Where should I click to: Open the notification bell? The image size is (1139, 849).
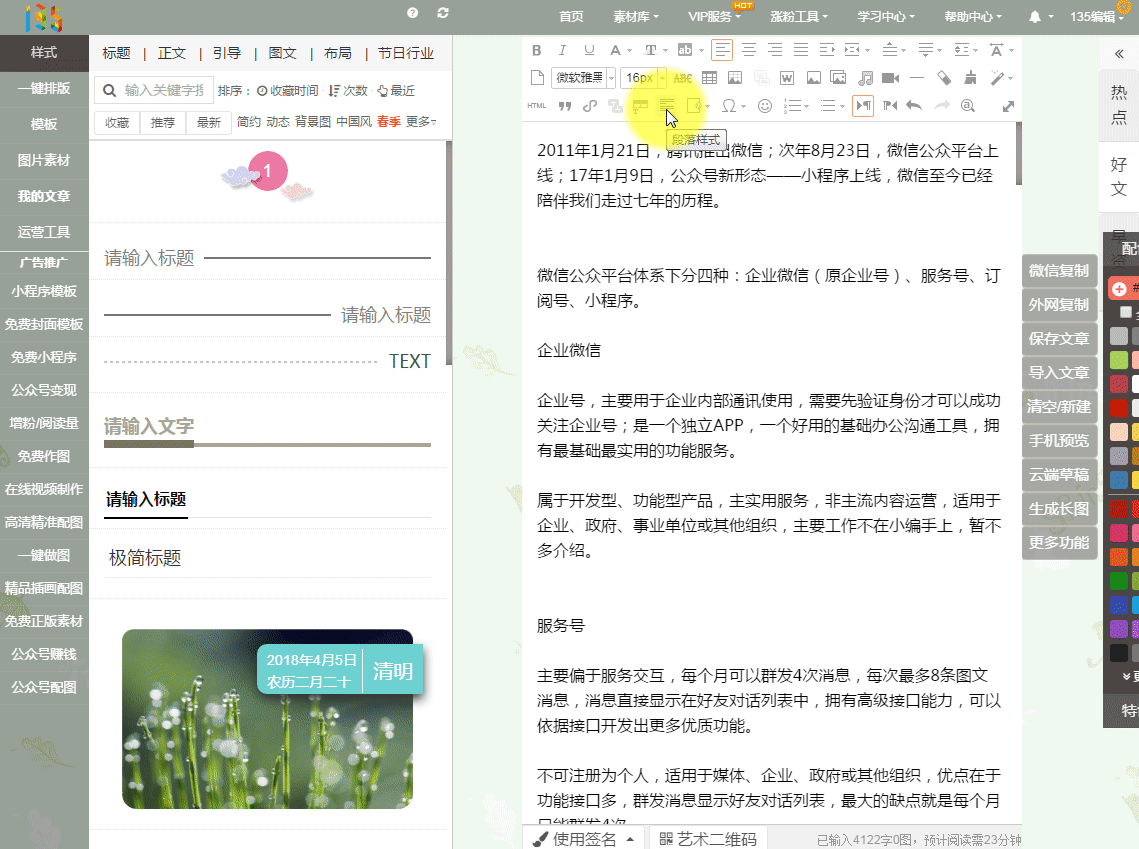1035,17
